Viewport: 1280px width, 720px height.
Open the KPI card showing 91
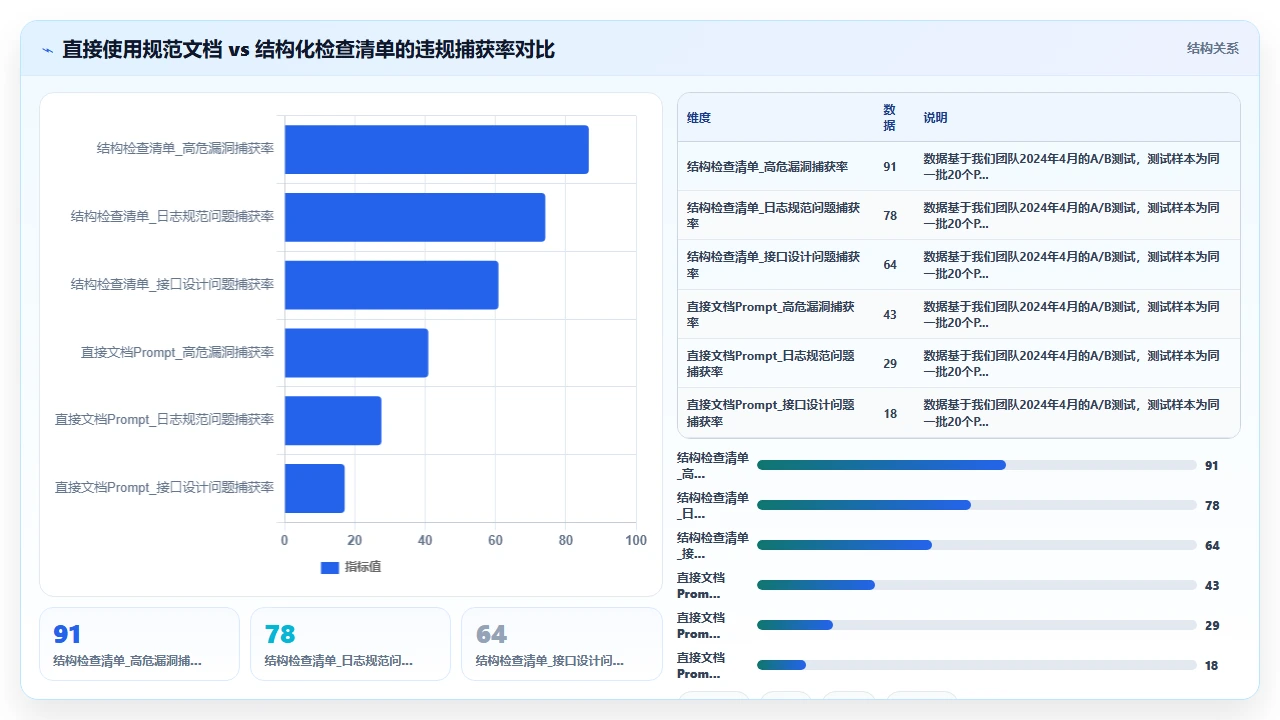(x=140, y=644)
